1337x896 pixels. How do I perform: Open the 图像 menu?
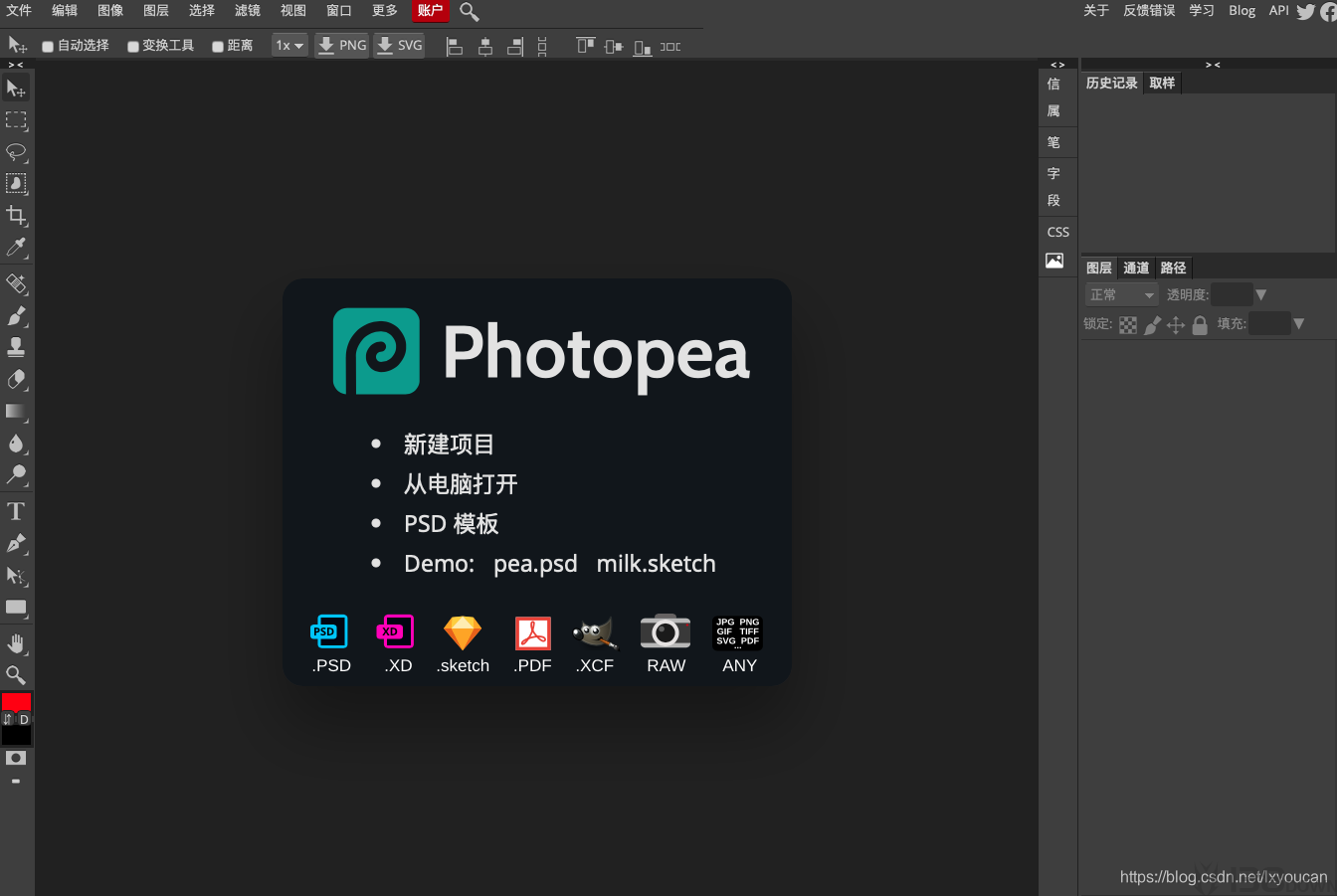click(110, 11)
